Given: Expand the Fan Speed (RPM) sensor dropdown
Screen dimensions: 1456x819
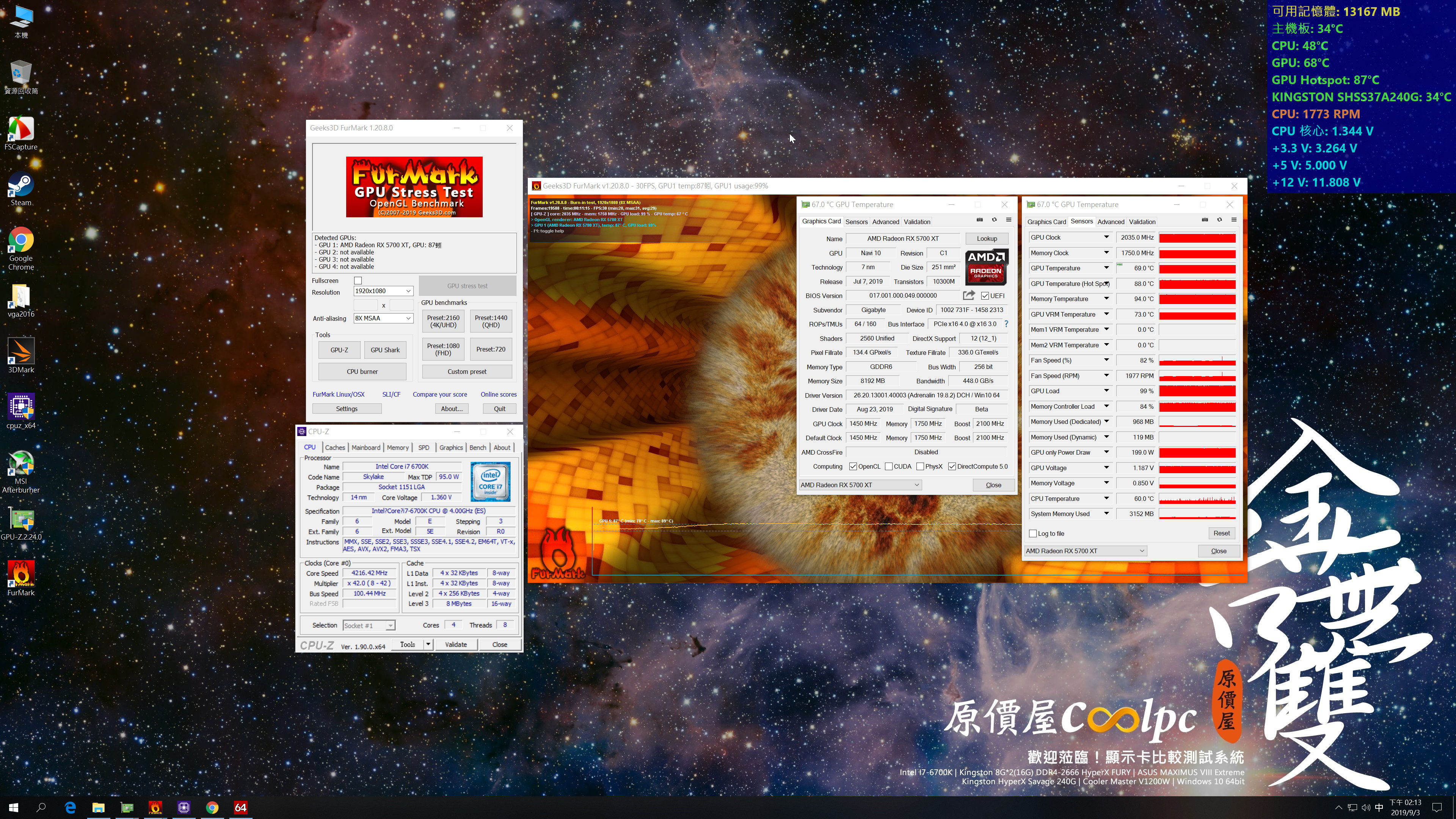Looking at the screenshot, I should 1106,375.
